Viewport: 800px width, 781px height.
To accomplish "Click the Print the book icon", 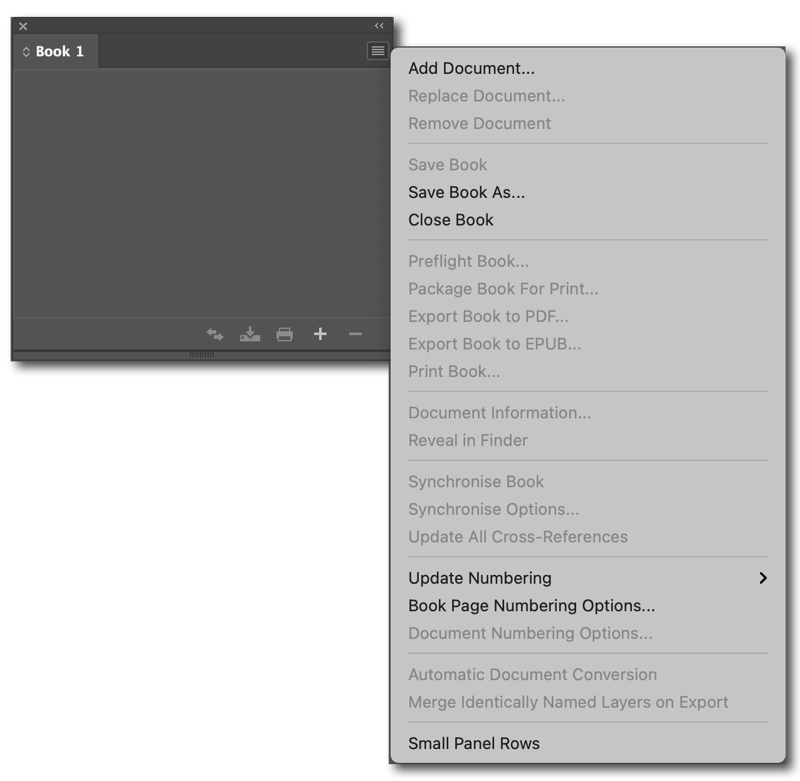I will point(285,335).
